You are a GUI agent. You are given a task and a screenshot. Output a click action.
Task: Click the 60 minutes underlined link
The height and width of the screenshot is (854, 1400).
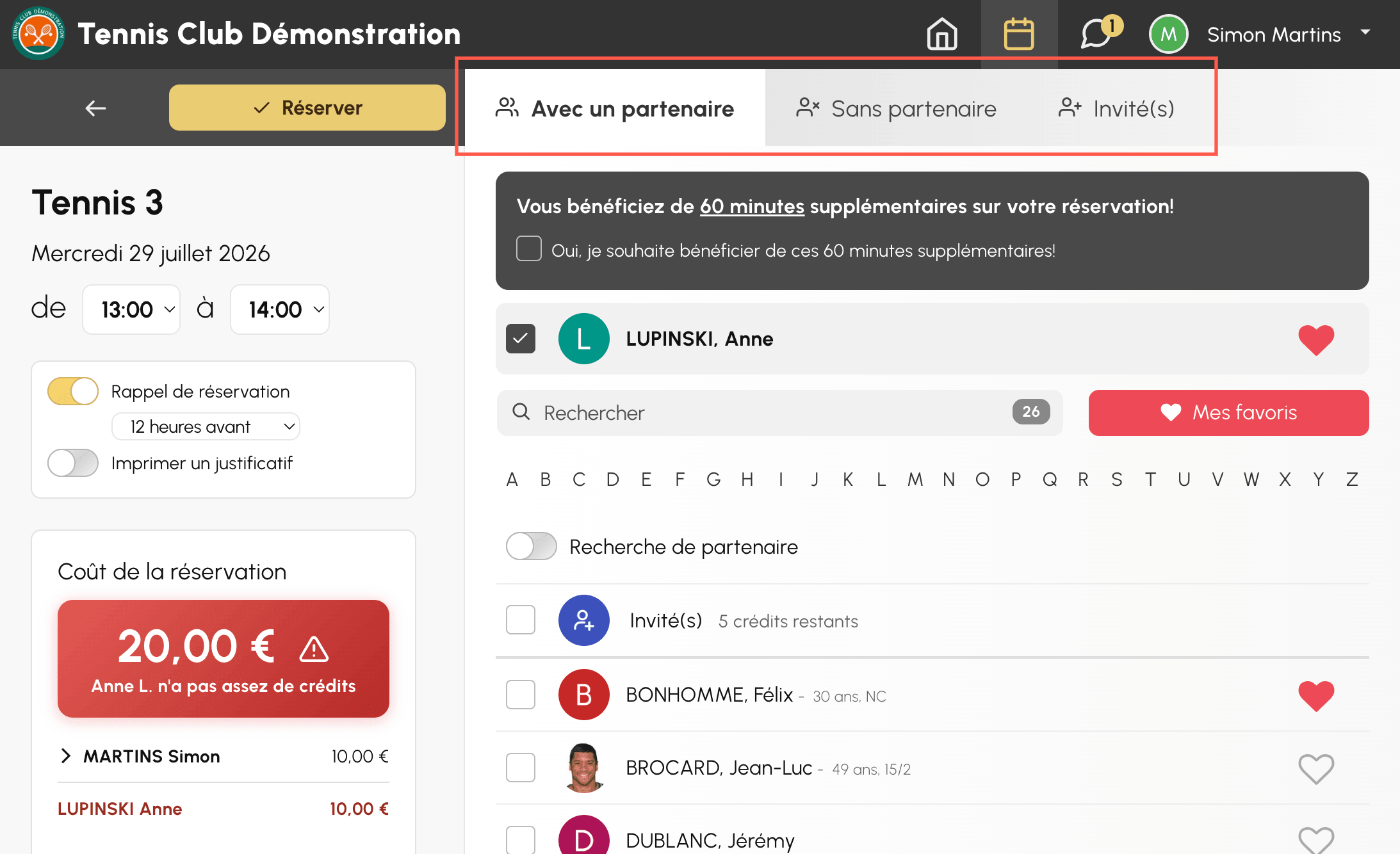[752, 206]
